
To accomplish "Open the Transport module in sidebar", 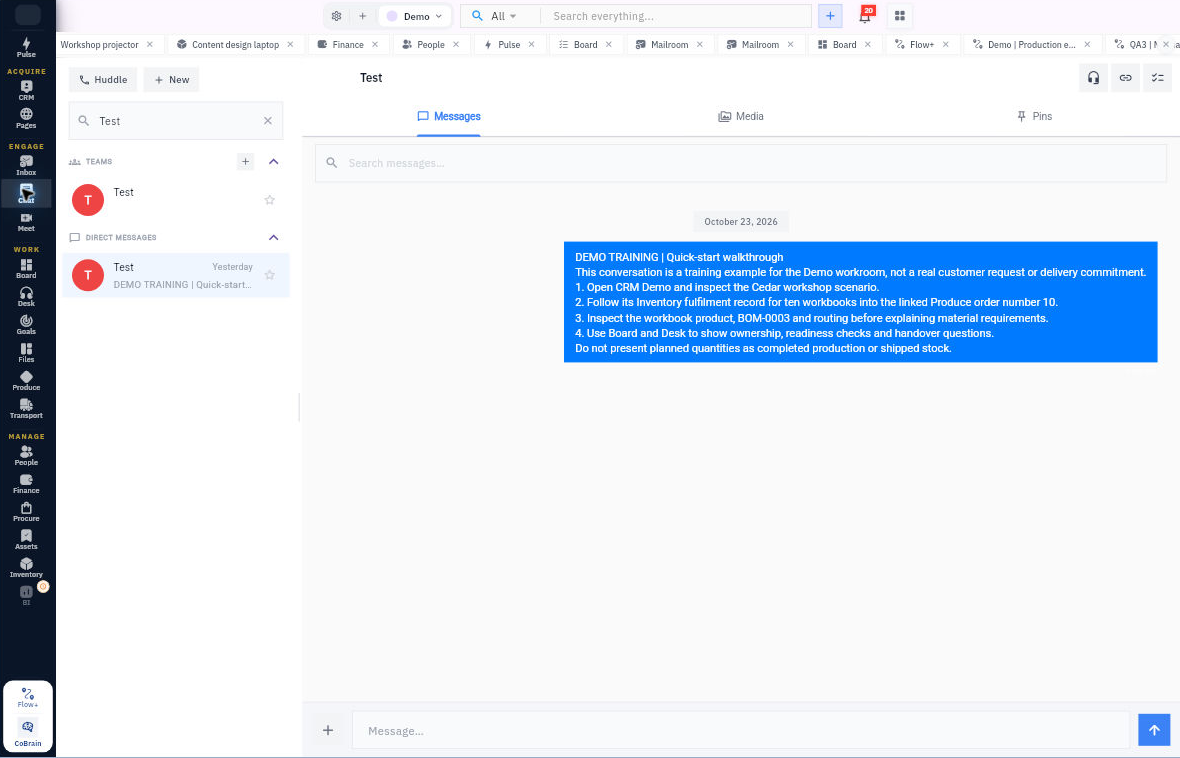I will [26, 408].
